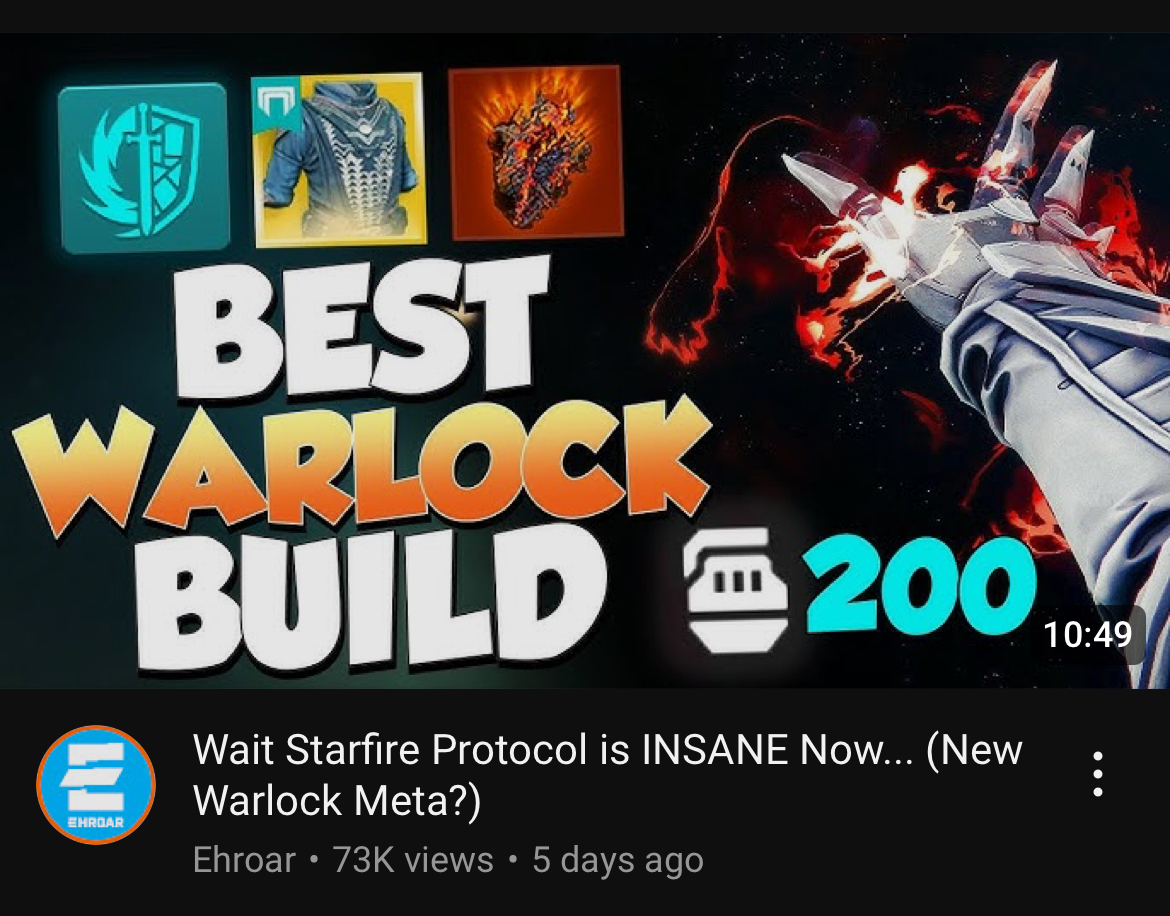Tap the 10:49 video duration badge
The image size is (1170, 916).
(1088, 635)
